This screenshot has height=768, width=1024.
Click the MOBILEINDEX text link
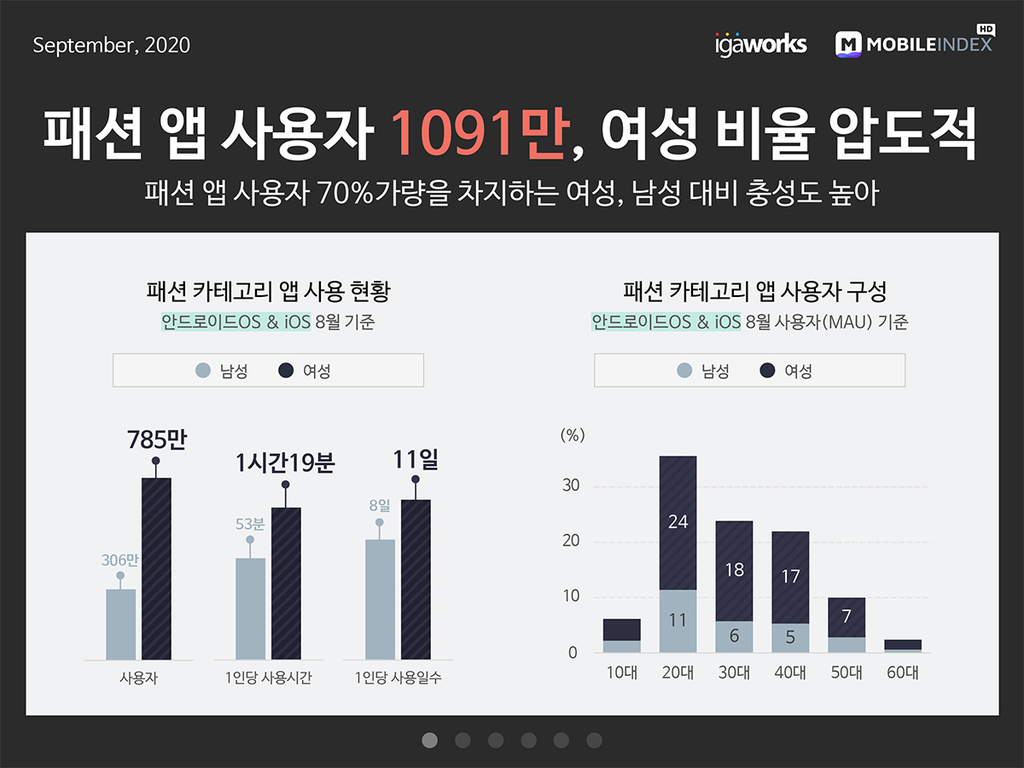(x=929, y=44)
